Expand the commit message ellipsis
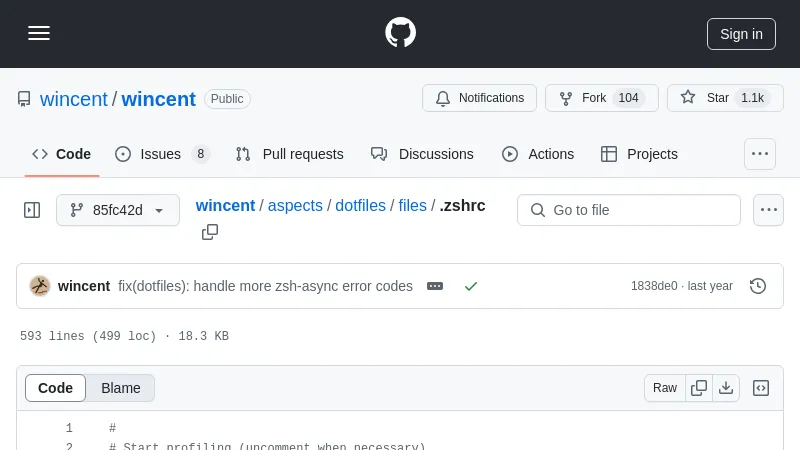The width and height of the screenshot is (800, 450). coord(435,286)
